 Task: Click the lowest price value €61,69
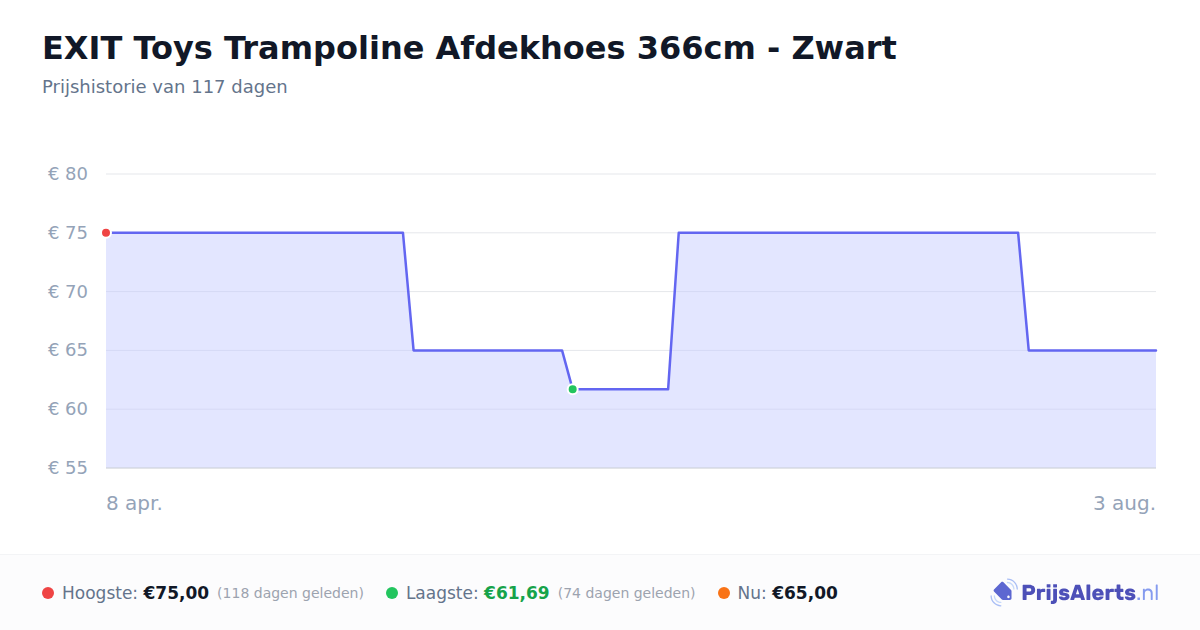[x=517, y=593]
